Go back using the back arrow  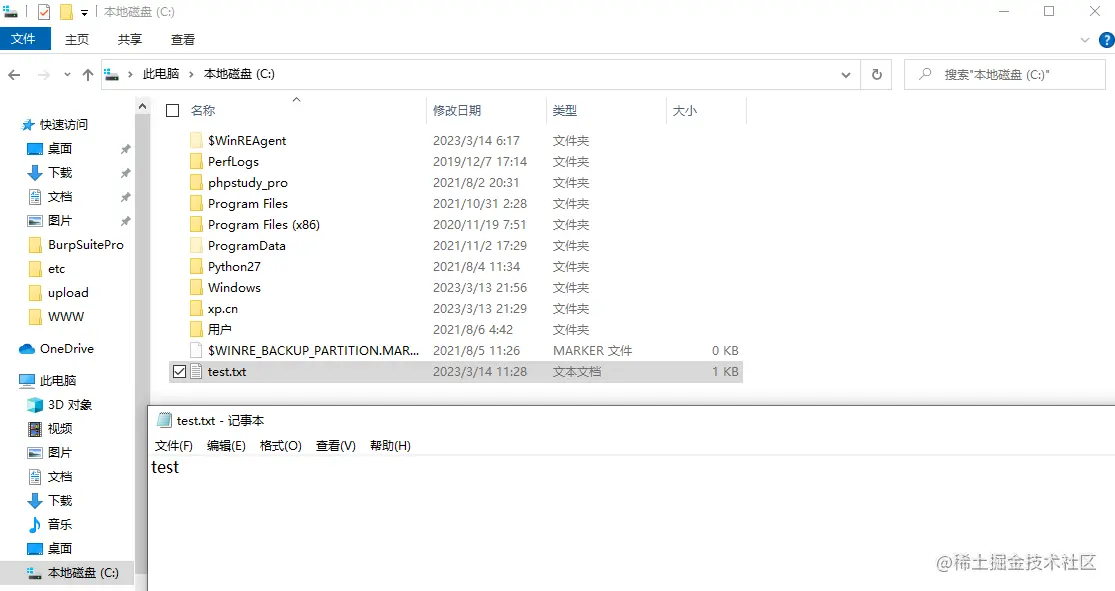point(14,75)
